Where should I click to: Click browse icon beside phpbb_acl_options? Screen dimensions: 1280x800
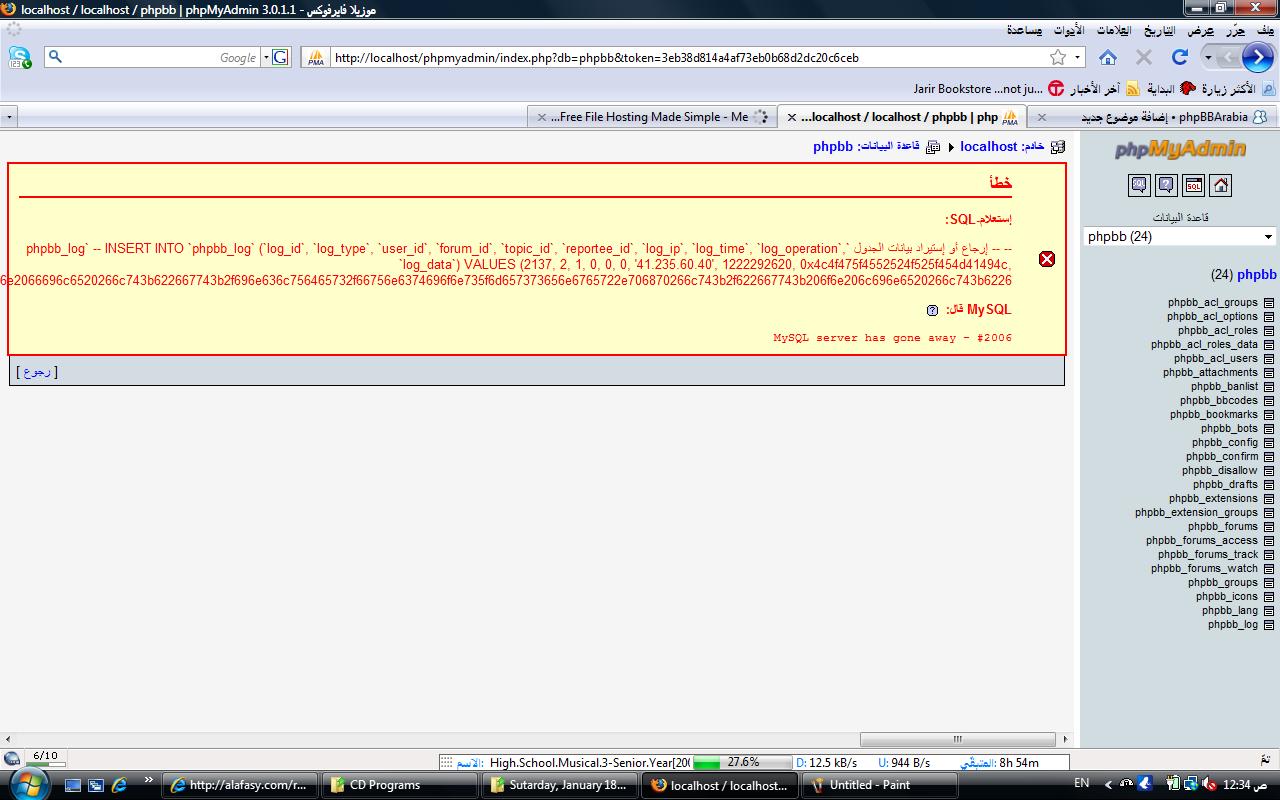[x=1268, y=317]
